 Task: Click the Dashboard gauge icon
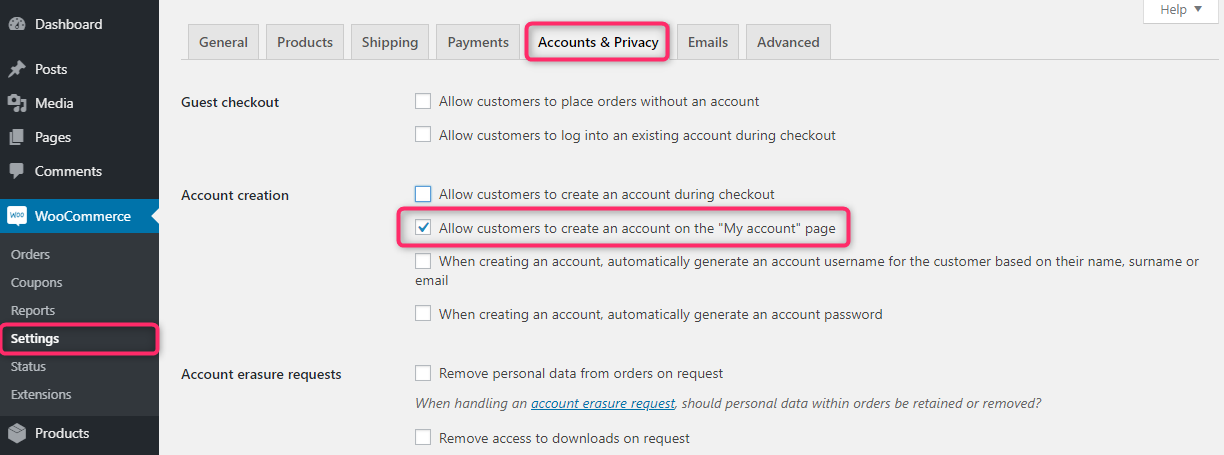pyautogui.click(x=17, y=24)
